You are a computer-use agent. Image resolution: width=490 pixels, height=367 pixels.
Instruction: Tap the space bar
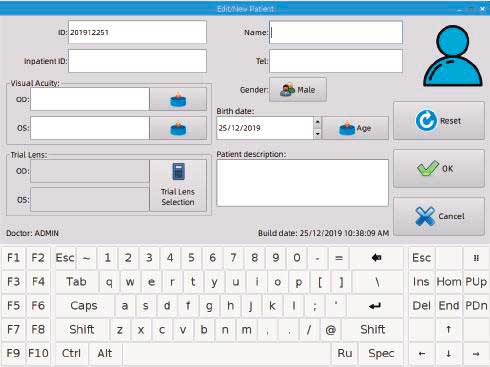click(226, 353)
